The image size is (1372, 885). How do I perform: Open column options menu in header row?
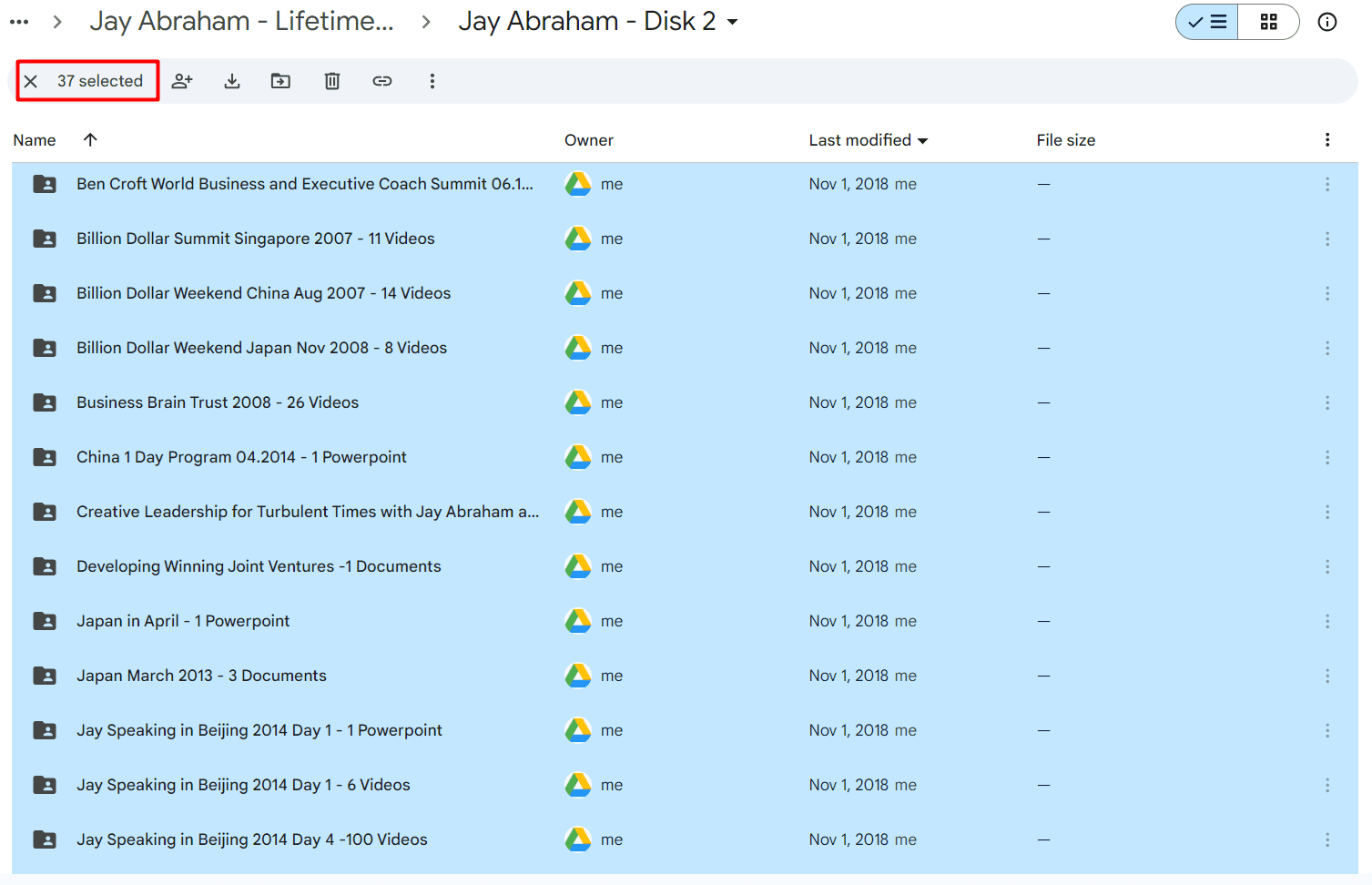1327,139
